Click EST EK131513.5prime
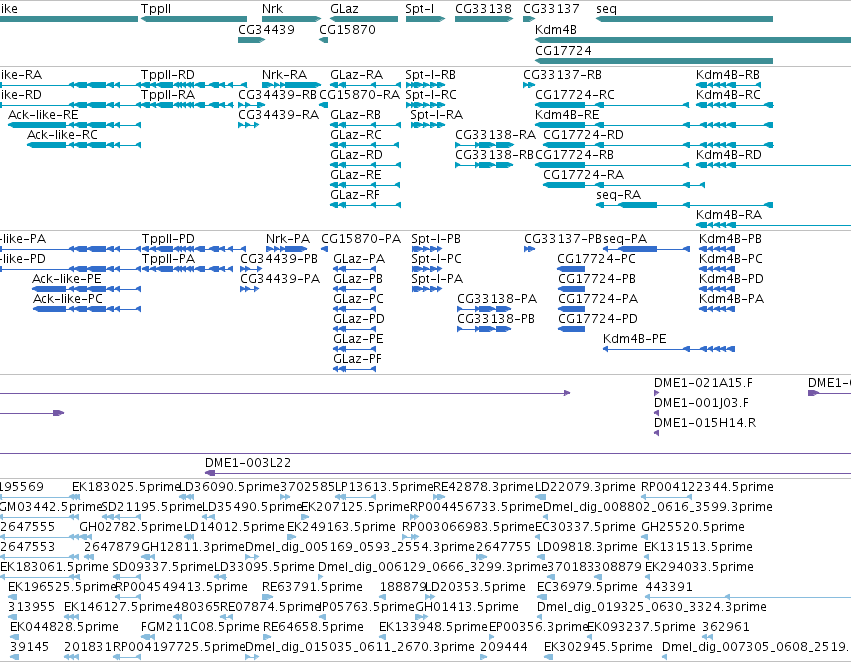851x662 pixels. [x=647, y=557]
